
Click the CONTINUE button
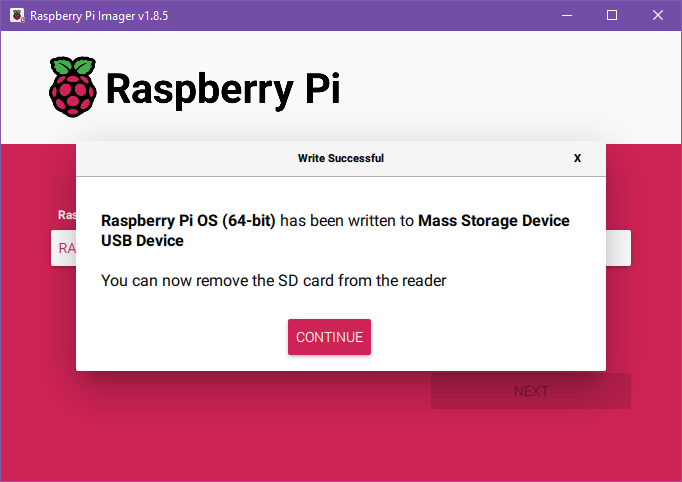pyautogui.click(x=329, y=337)
